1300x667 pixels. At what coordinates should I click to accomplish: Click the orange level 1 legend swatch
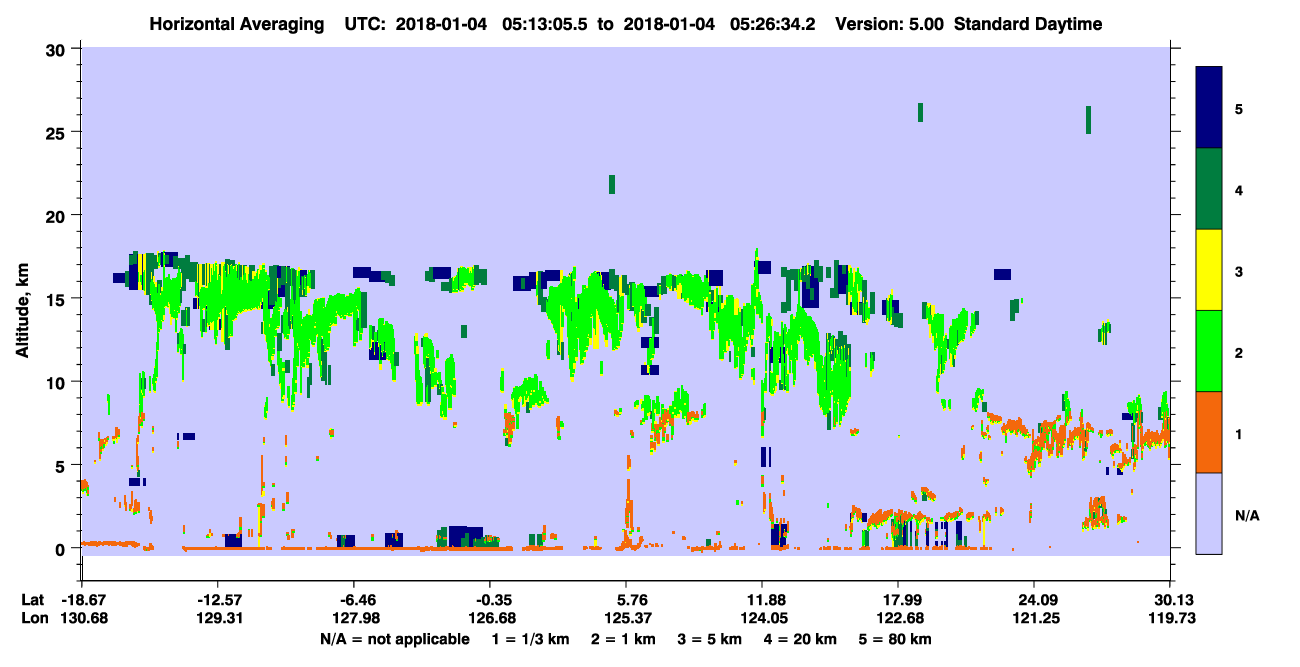tap(1209, 432)
